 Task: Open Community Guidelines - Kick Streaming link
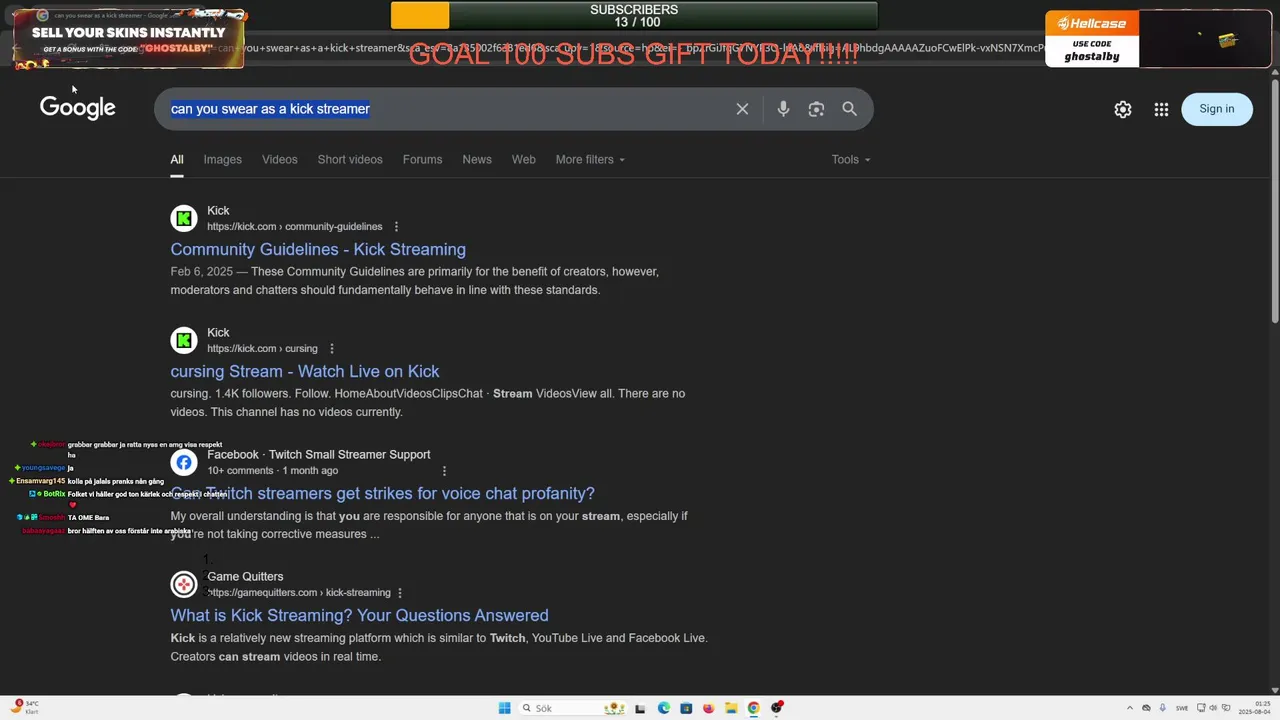318,249
